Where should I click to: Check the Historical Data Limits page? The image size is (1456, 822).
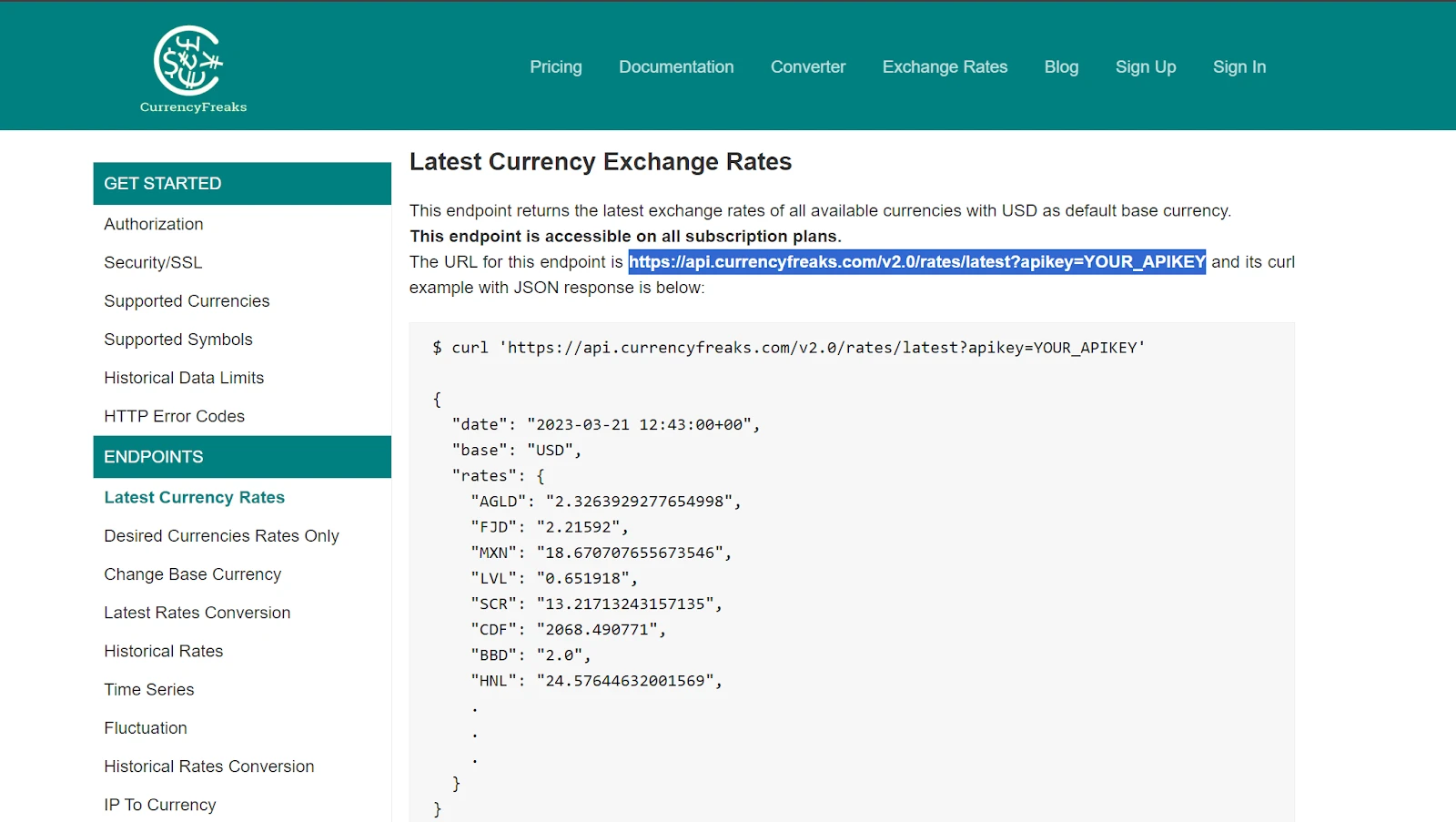click(x=184, y=377)
